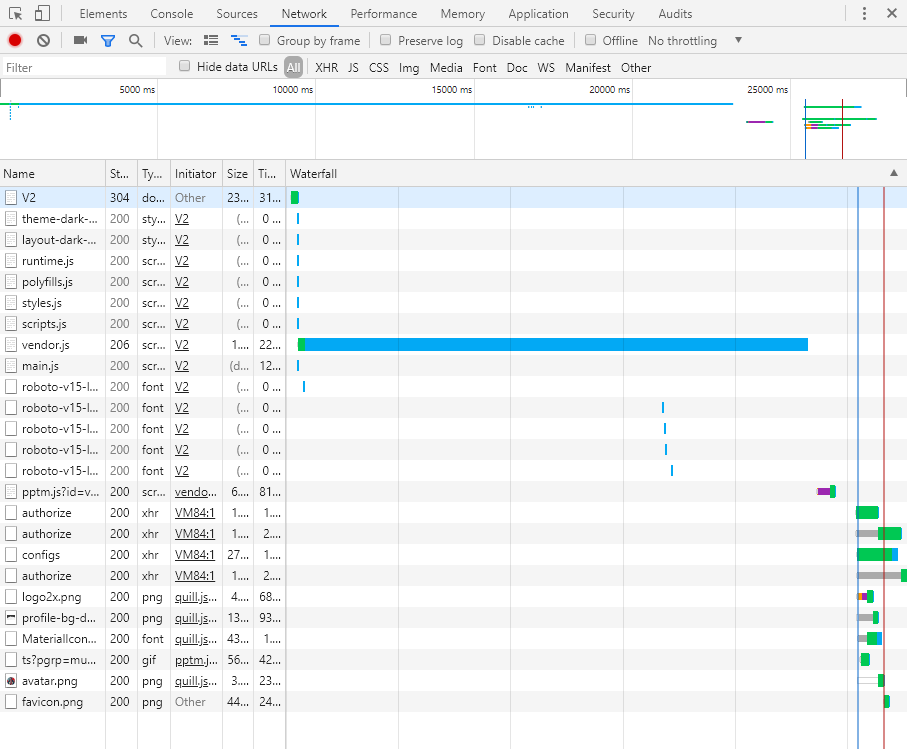Click the pptm.js file icon
Screen dimensions: 907x749
11,492
